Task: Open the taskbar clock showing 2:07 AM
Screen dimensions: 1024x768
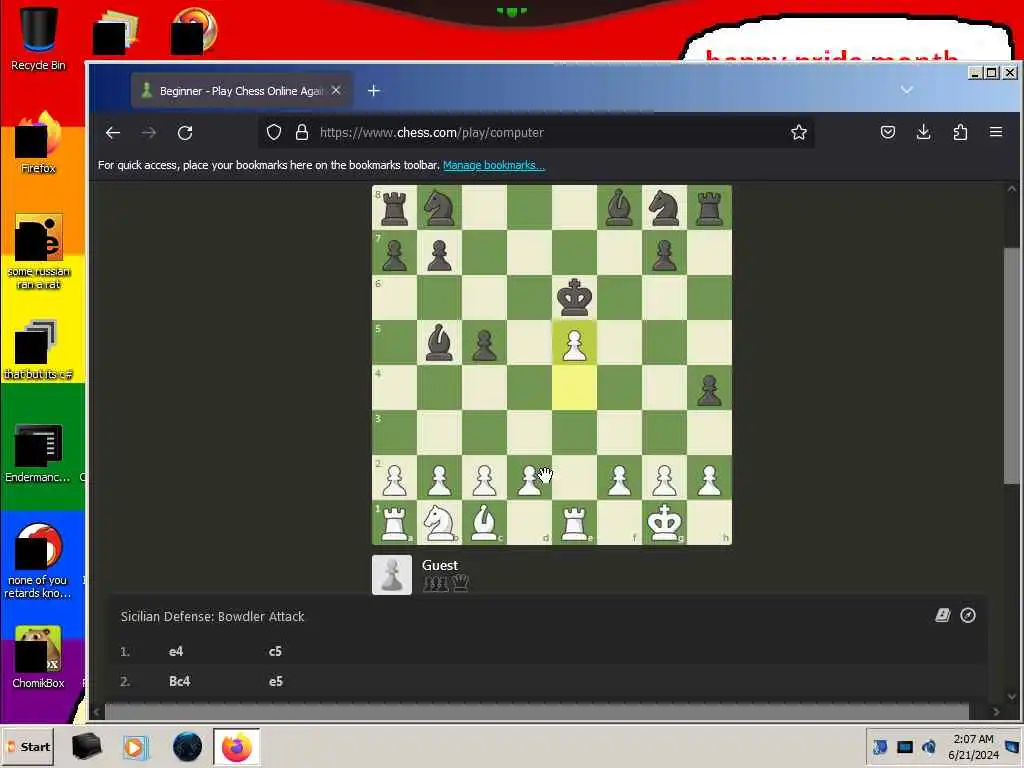Action: [x=973, y=746]
